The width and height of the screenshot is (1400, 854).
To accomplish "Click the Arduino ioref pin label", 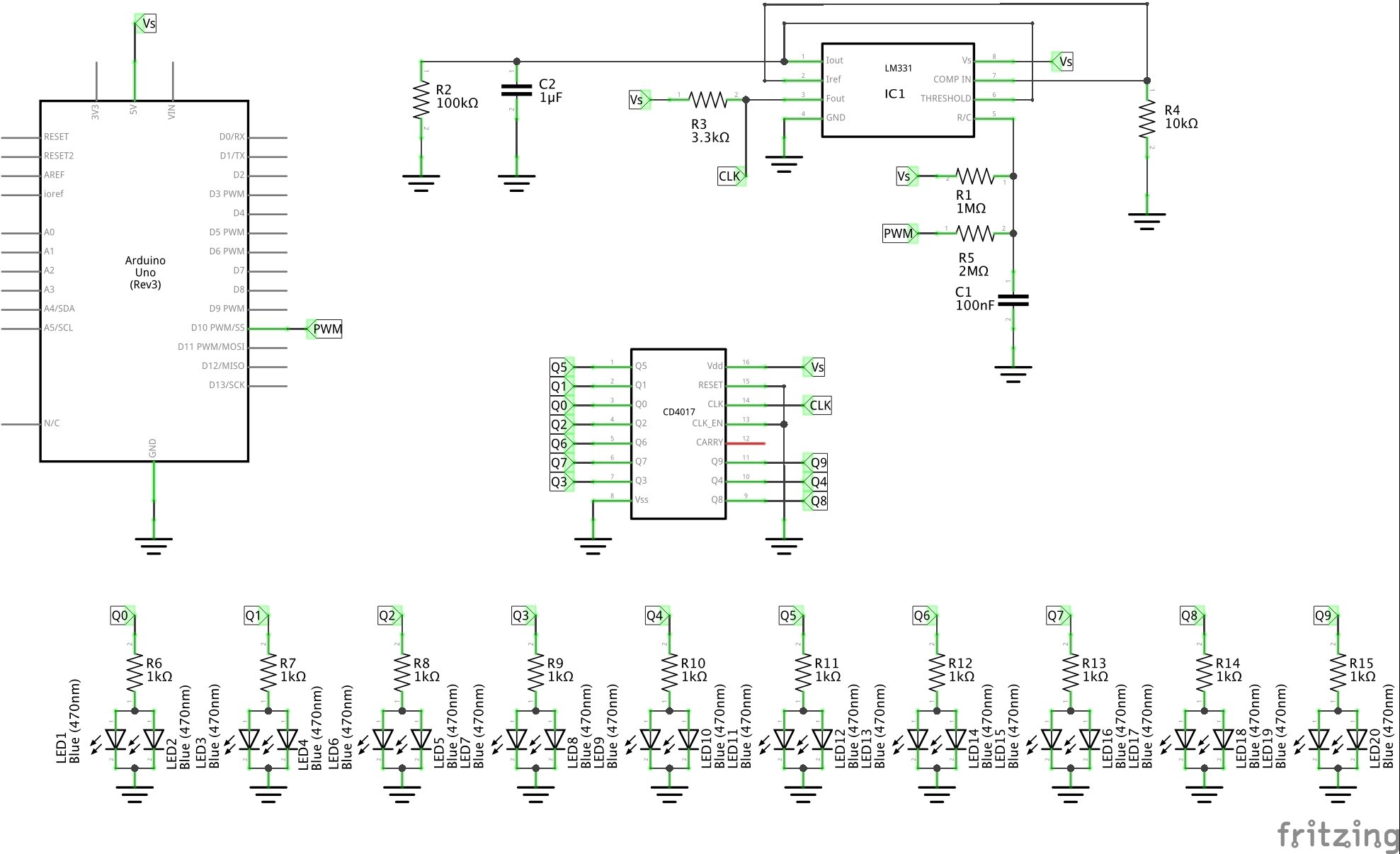I will coord(54,193).
